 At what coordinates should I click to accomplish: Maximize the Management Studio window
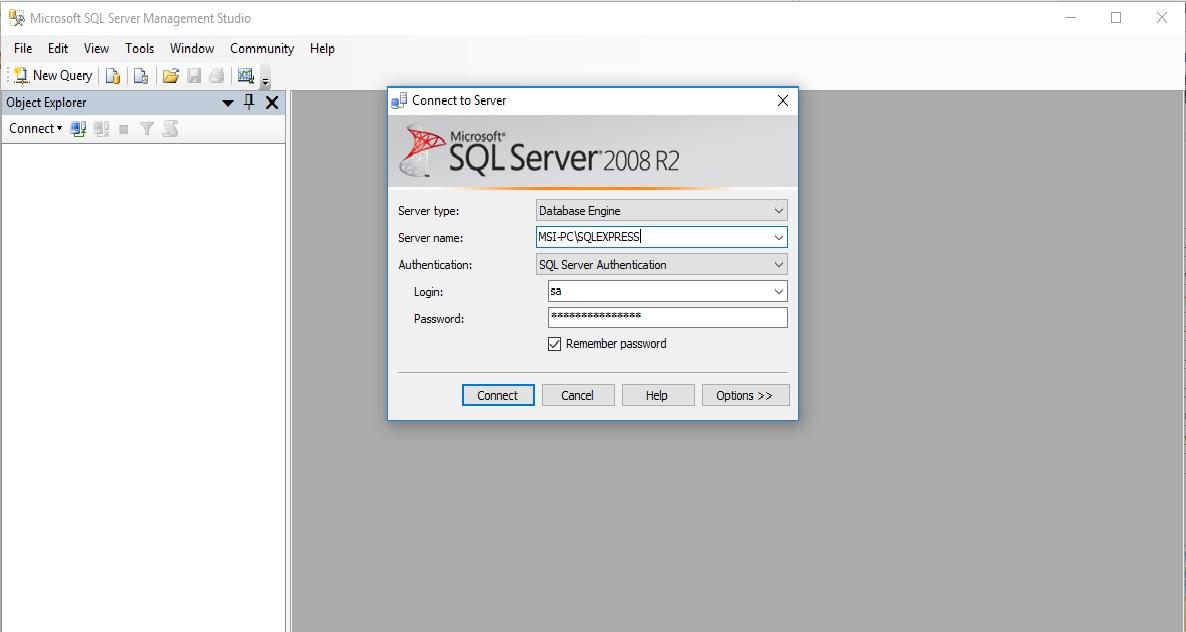coord(1116,18)
